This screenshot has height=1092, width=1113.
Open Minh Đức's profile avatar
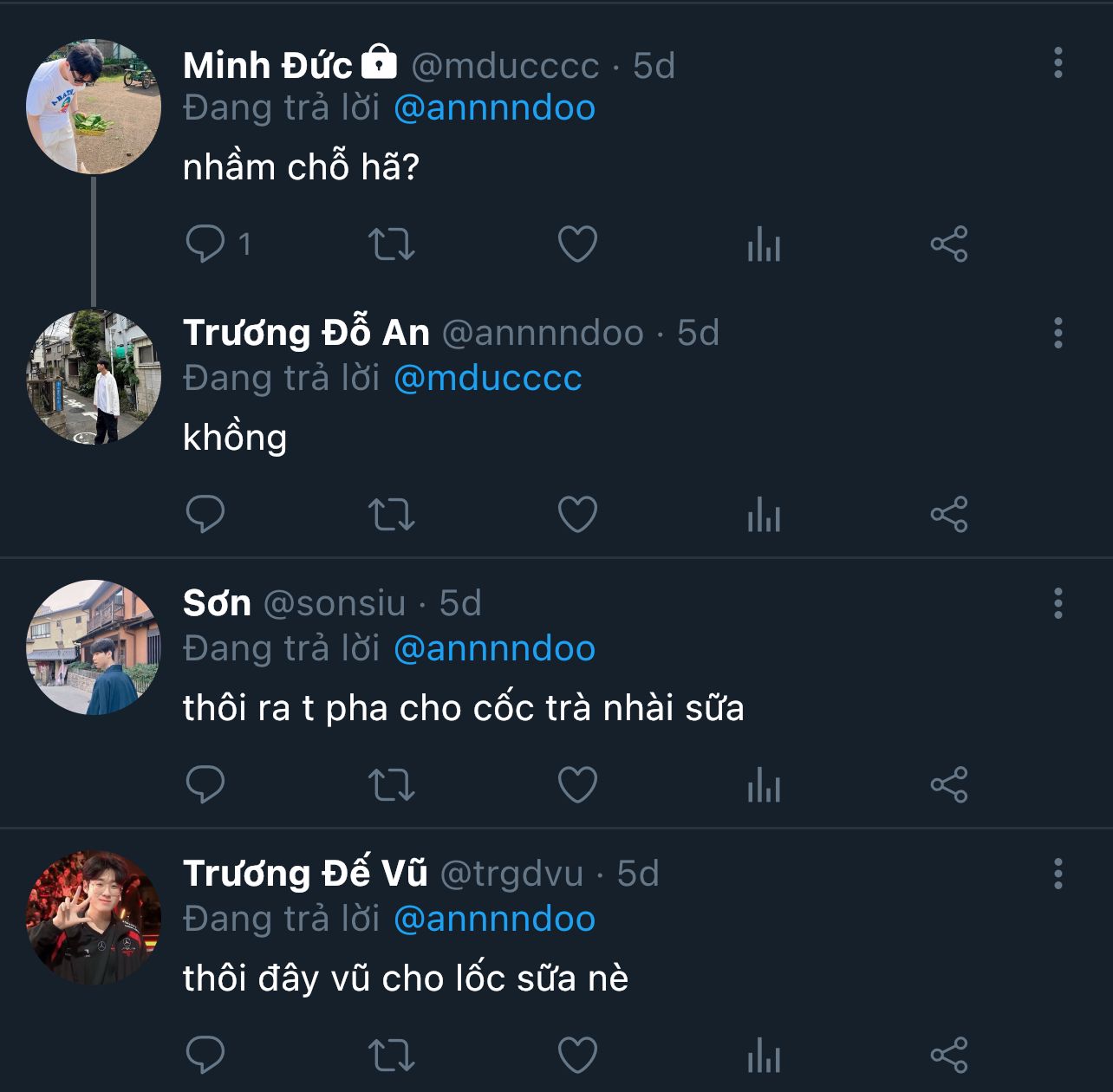[94, 107]
